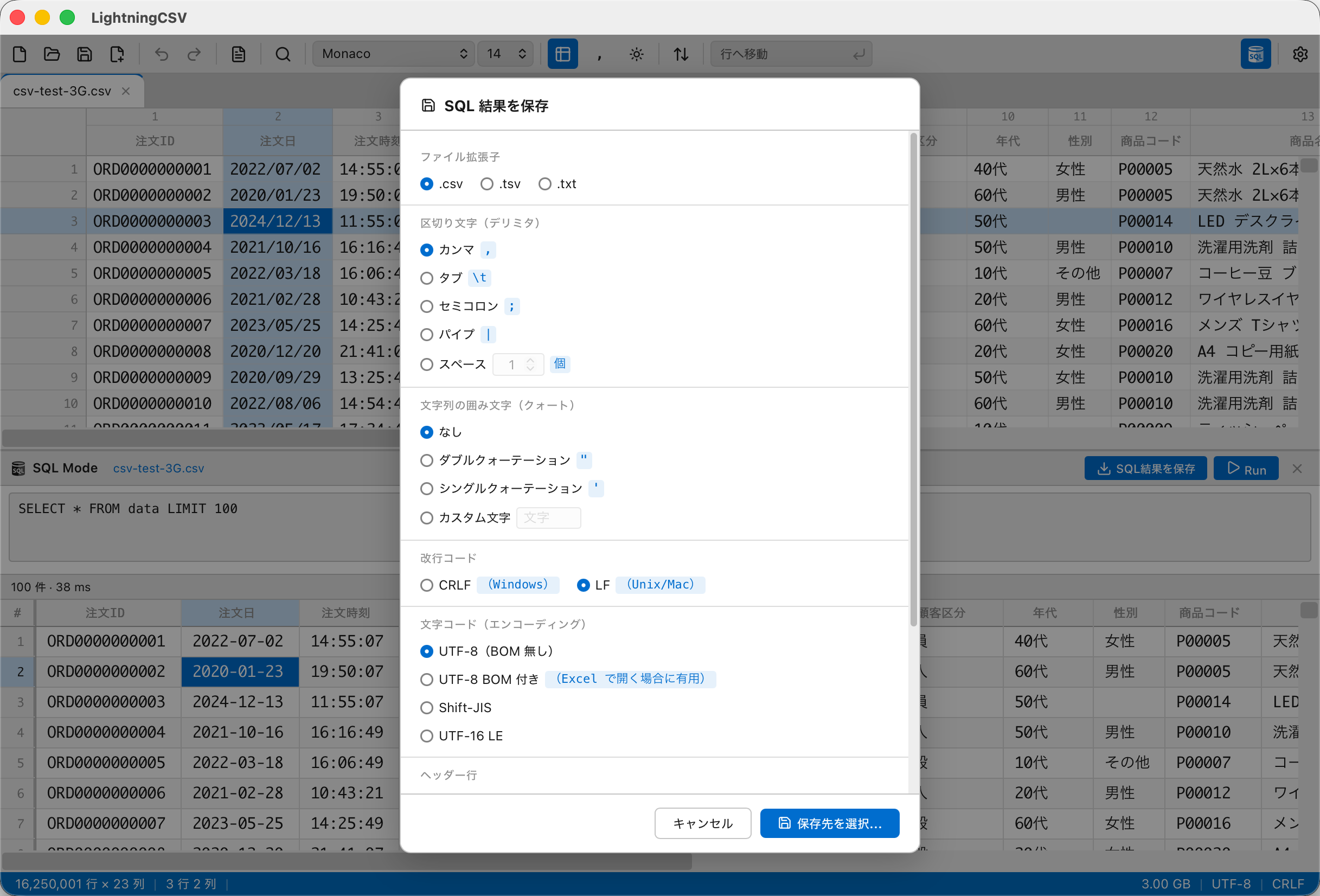Click the 行へ移動 input field
1320x896 pixels.
point(791,54)
